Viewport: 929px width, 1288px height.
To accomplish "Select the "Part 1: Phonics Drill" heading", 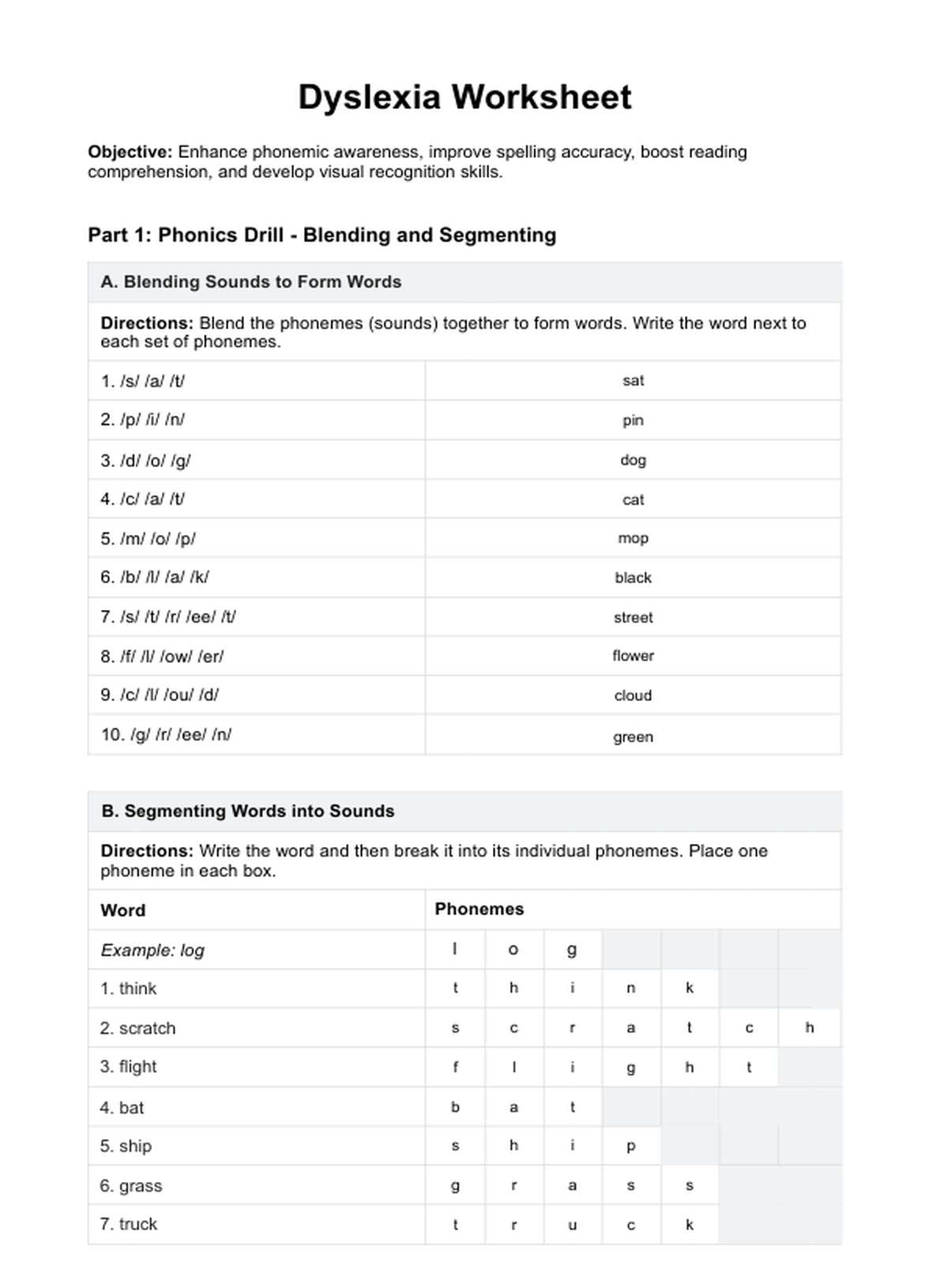I will pyautogui.click(x=322, y=235).
